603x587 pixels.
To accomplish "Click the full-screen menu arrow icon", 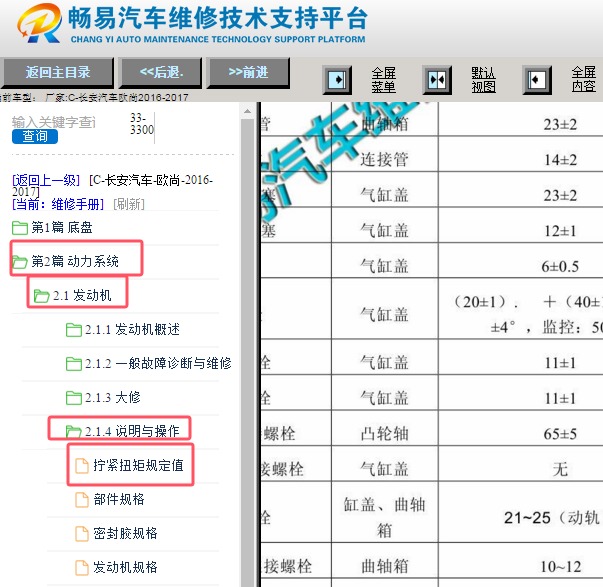I will click(337, 80).
